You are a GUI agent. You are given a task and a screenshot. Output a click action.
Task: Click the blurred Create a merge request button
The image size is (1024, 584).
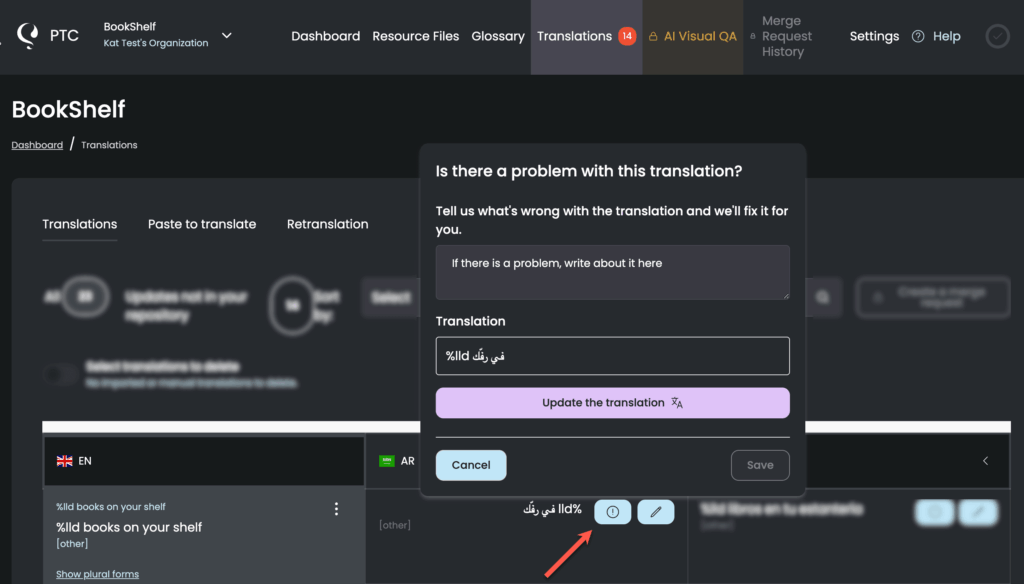coord(933,297)
